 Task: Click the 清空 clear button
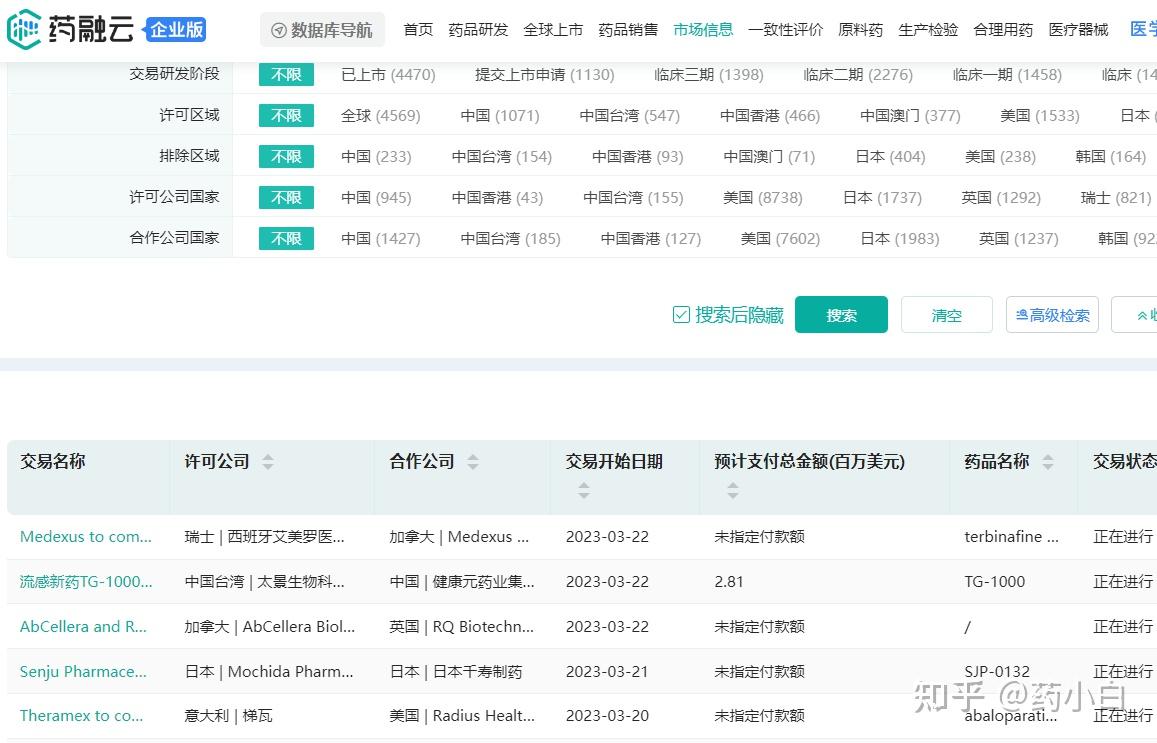click(946, 314)
